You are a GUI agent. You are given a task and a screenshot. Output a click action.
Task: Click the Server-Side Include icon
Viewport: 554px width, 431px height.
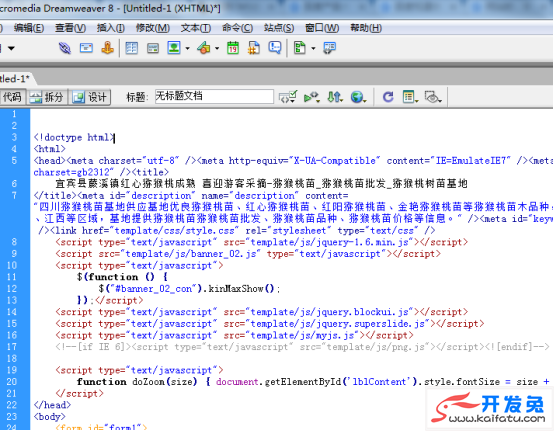pos(254,48)
